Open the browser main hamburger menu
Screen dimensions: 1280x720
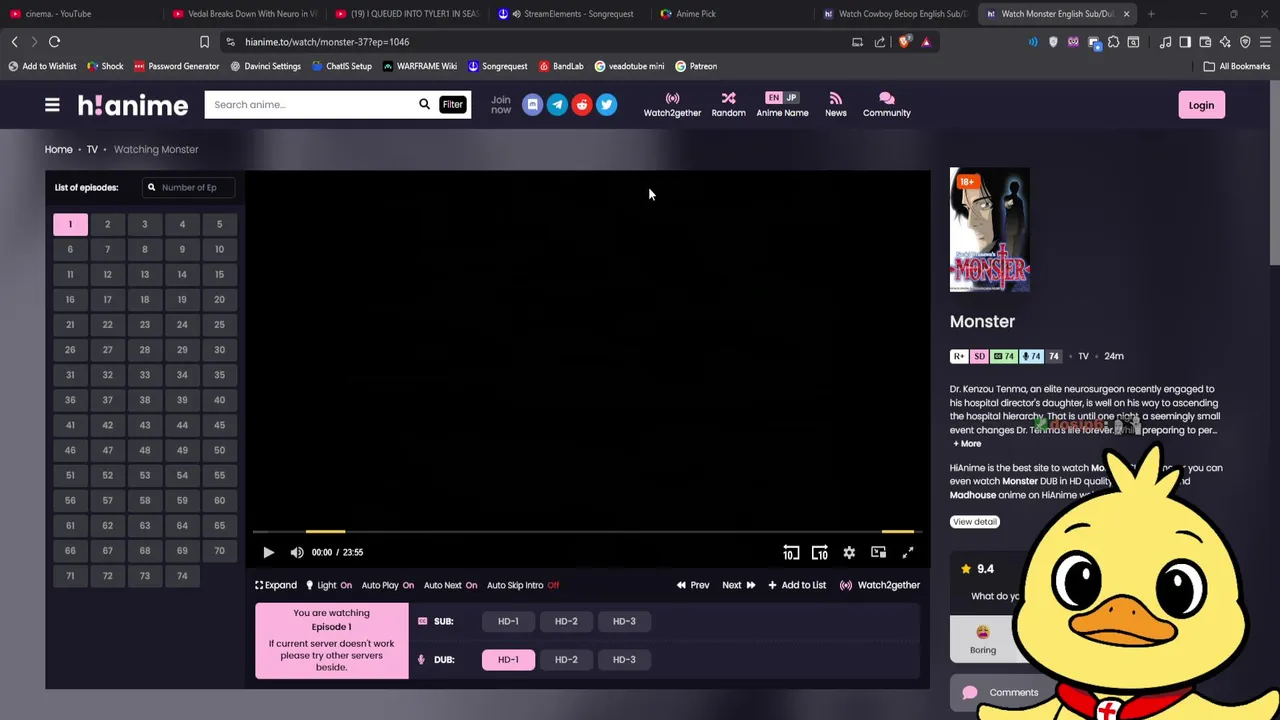[x=1265, y=42]
